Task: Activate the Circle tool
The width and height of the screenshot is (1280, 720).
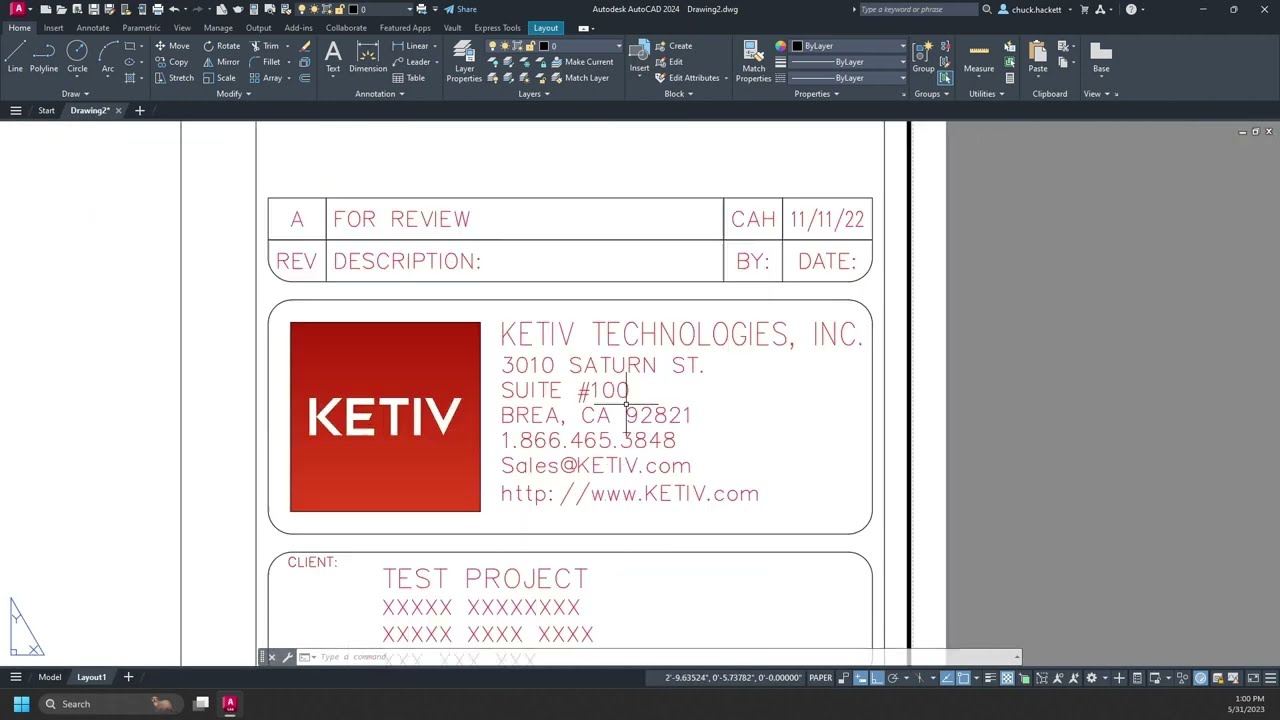Action: point(77,57)
